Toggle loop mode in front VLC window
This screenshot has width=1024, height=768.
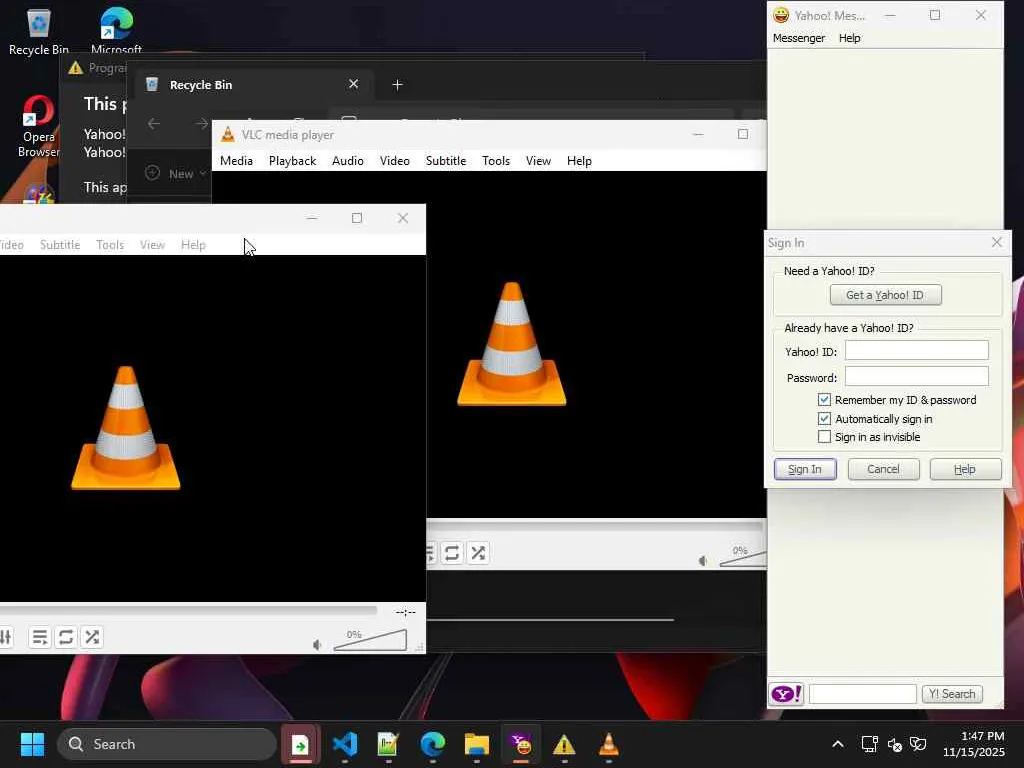pyautogui.click(x=66, y=637)
